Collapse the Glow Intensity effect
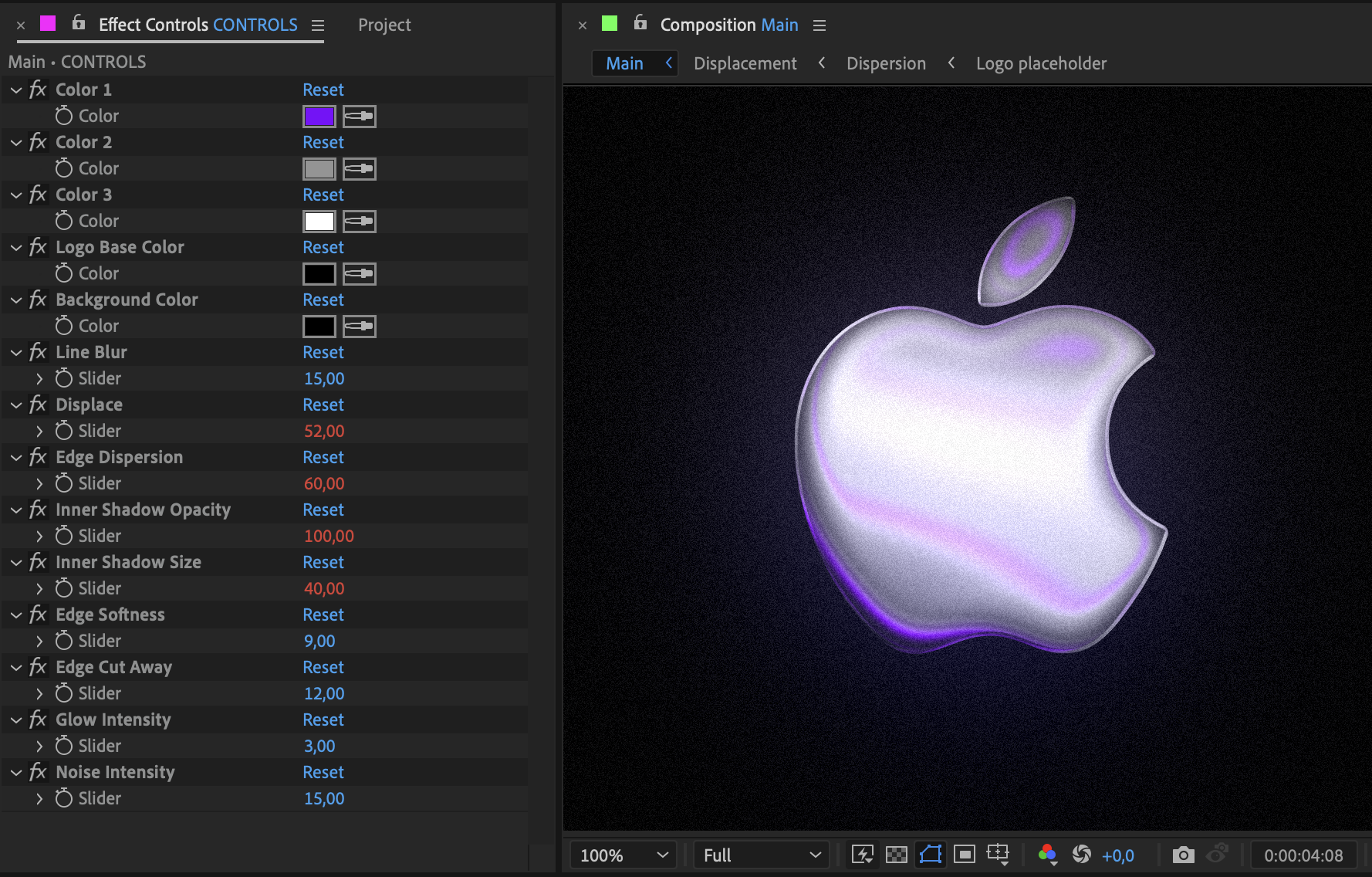Image resolution: width=1372 pixels, height=877 pixels. [16, 720]
